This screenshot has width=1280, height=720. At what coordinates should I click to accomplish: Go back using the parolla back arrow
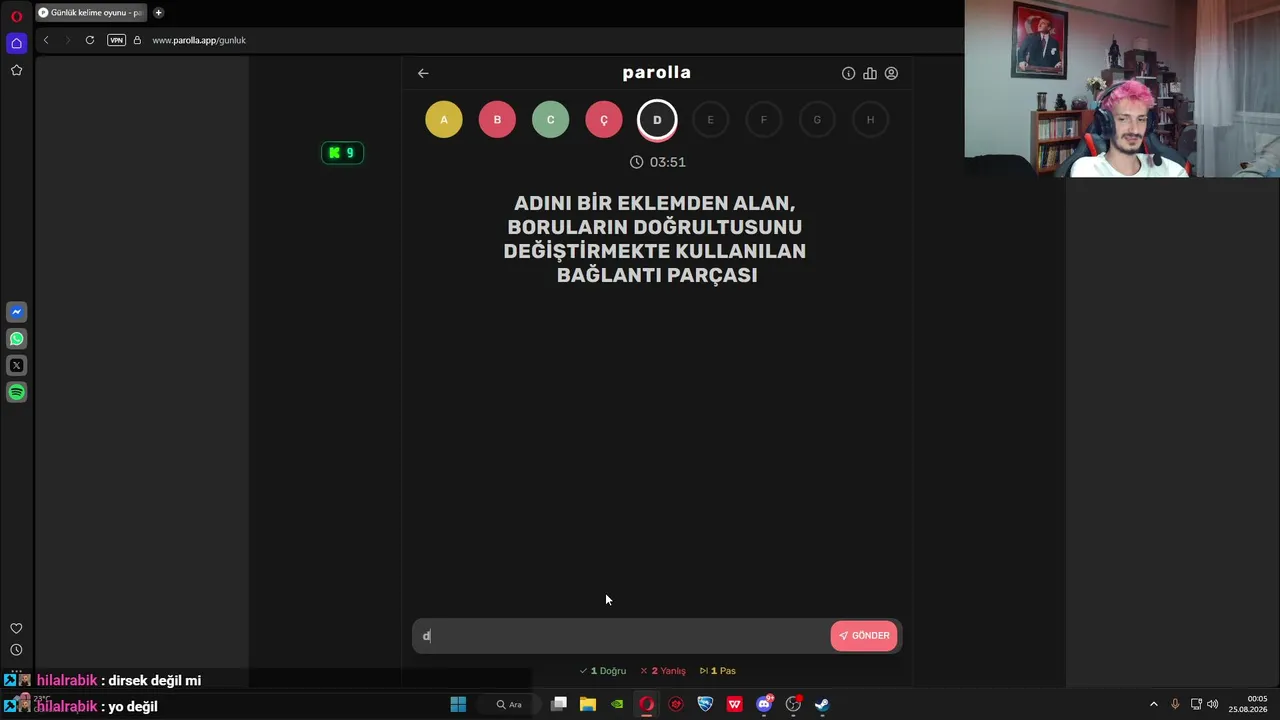pyautogui.click(x=423, y=73)
